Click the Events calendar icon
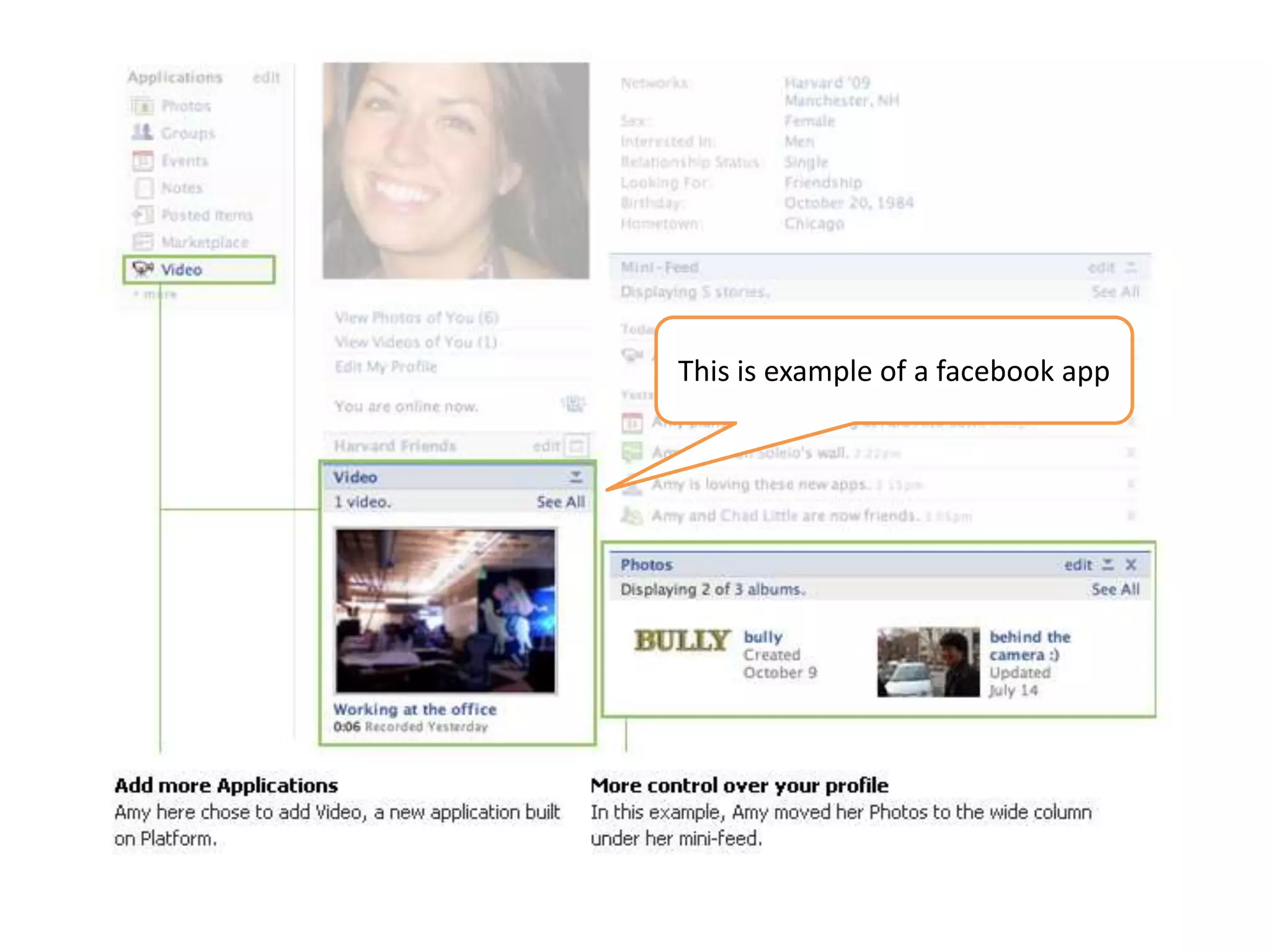This screenshot has height=952, width=1270. tap(143, 161)
